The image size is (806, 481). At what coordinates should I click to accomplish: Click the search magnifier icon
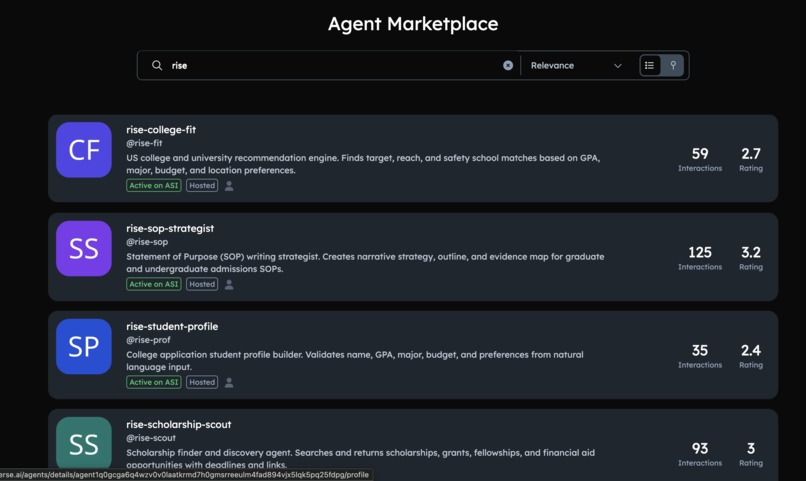click(157, 65)
